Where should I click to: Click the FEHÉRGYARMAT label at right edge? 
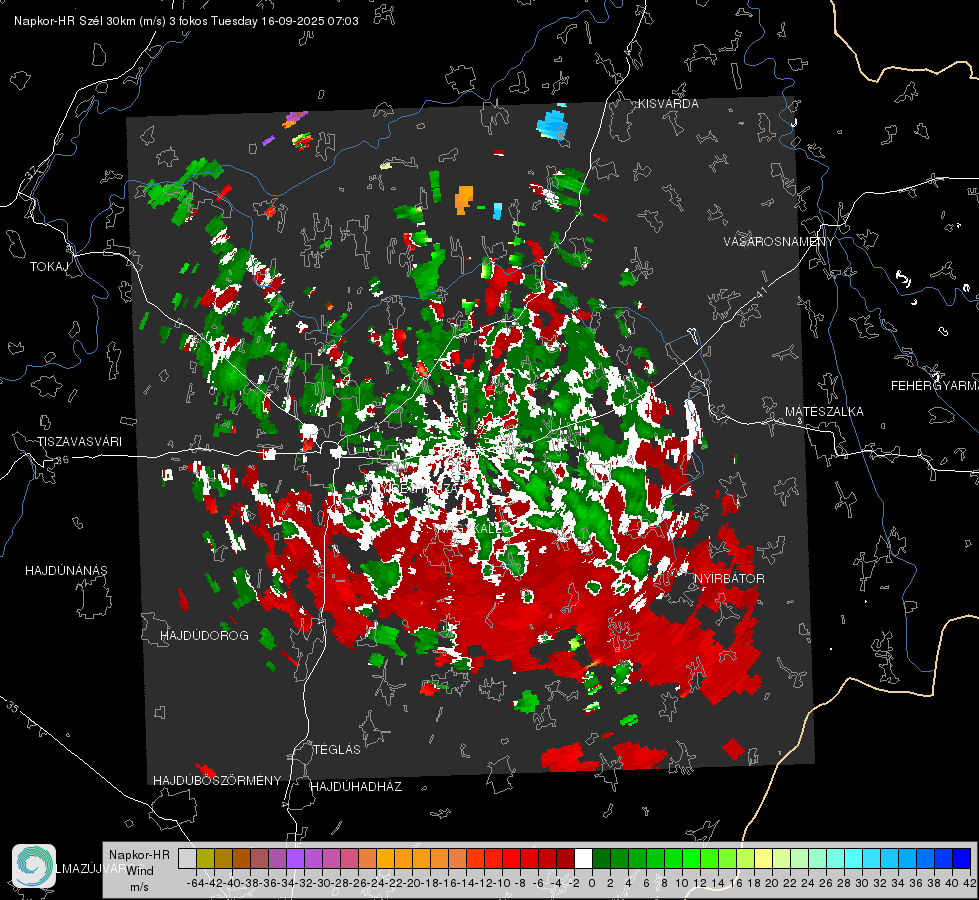click(934, 386)
